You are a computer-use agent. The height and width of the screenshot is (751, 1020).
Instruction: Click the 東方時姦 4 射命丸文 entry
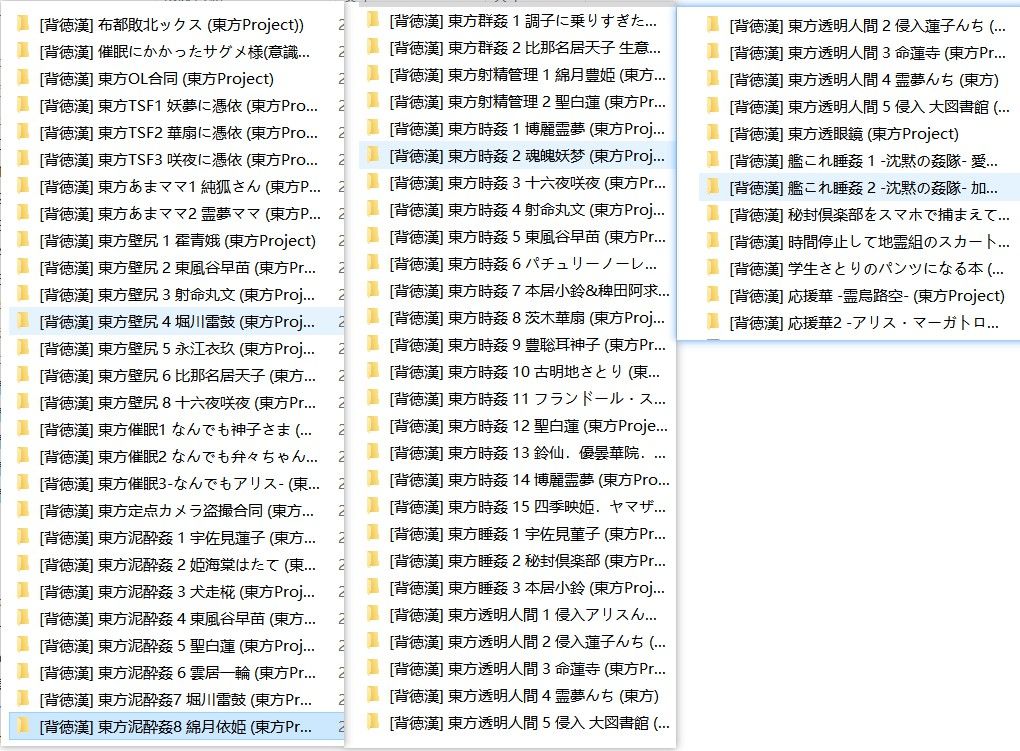(527, 210)
